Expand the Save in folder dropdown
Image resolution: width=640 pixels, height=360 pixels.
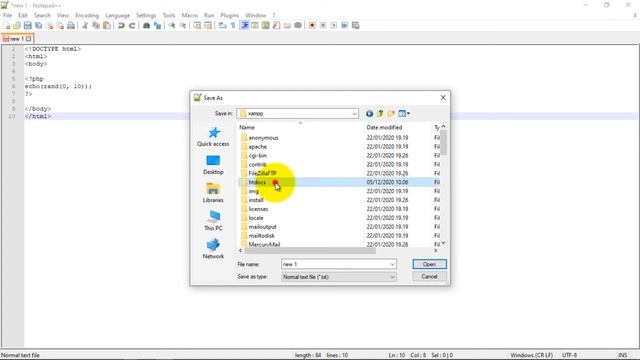pos(354,113)
